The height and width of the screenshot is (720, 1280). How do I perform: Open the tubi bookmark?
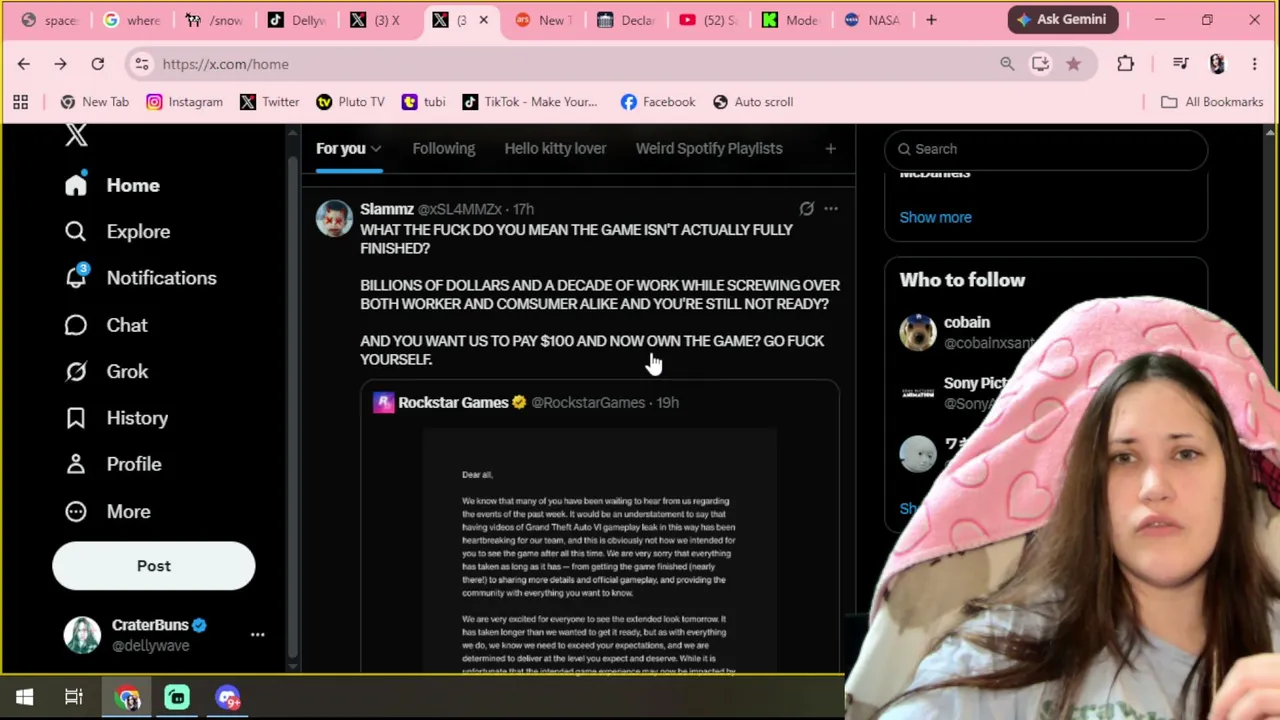pos(423,102)
